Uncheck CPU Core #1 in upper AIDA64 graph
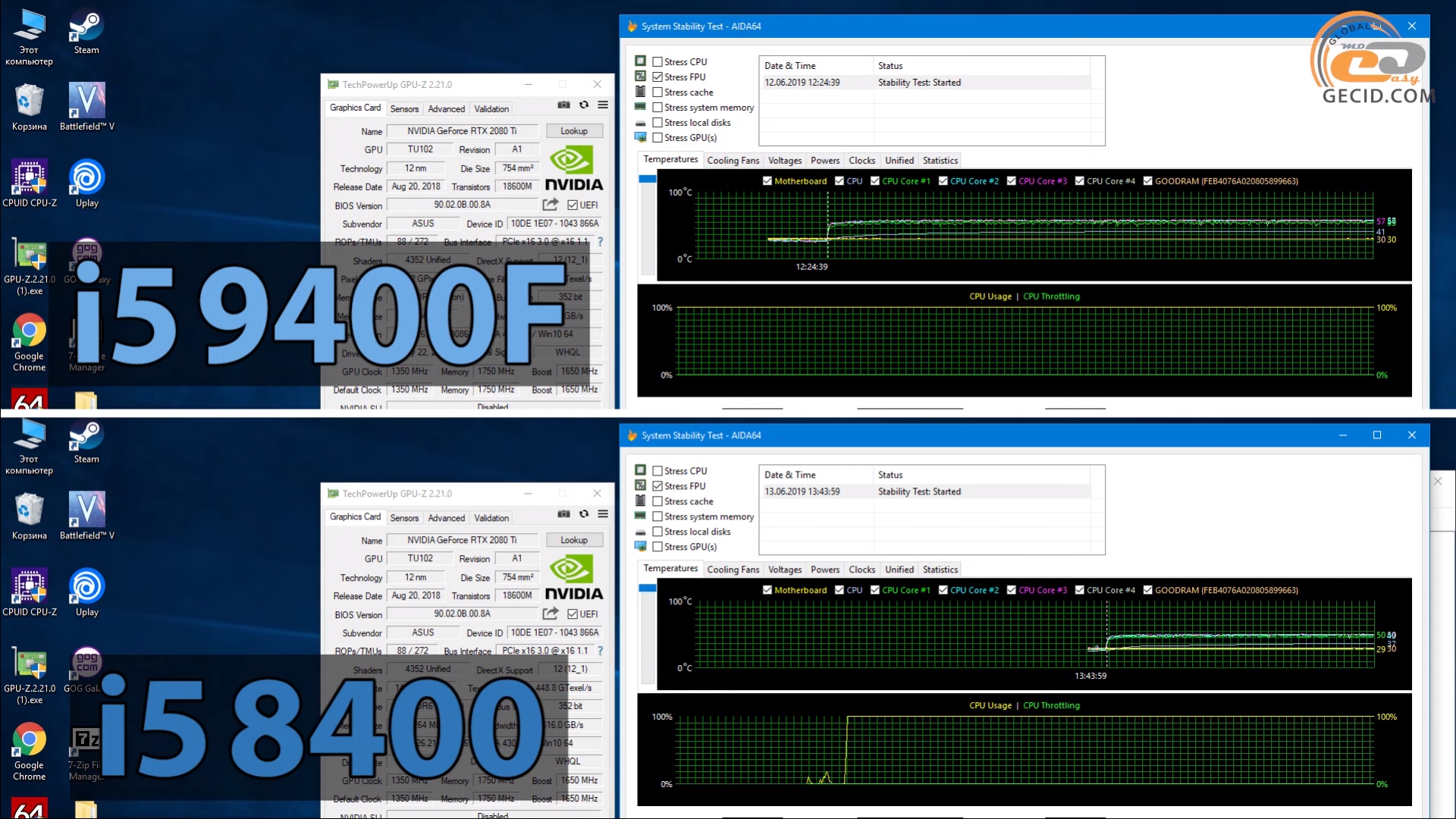This screenshot has width=1456, height=819. 875,180
